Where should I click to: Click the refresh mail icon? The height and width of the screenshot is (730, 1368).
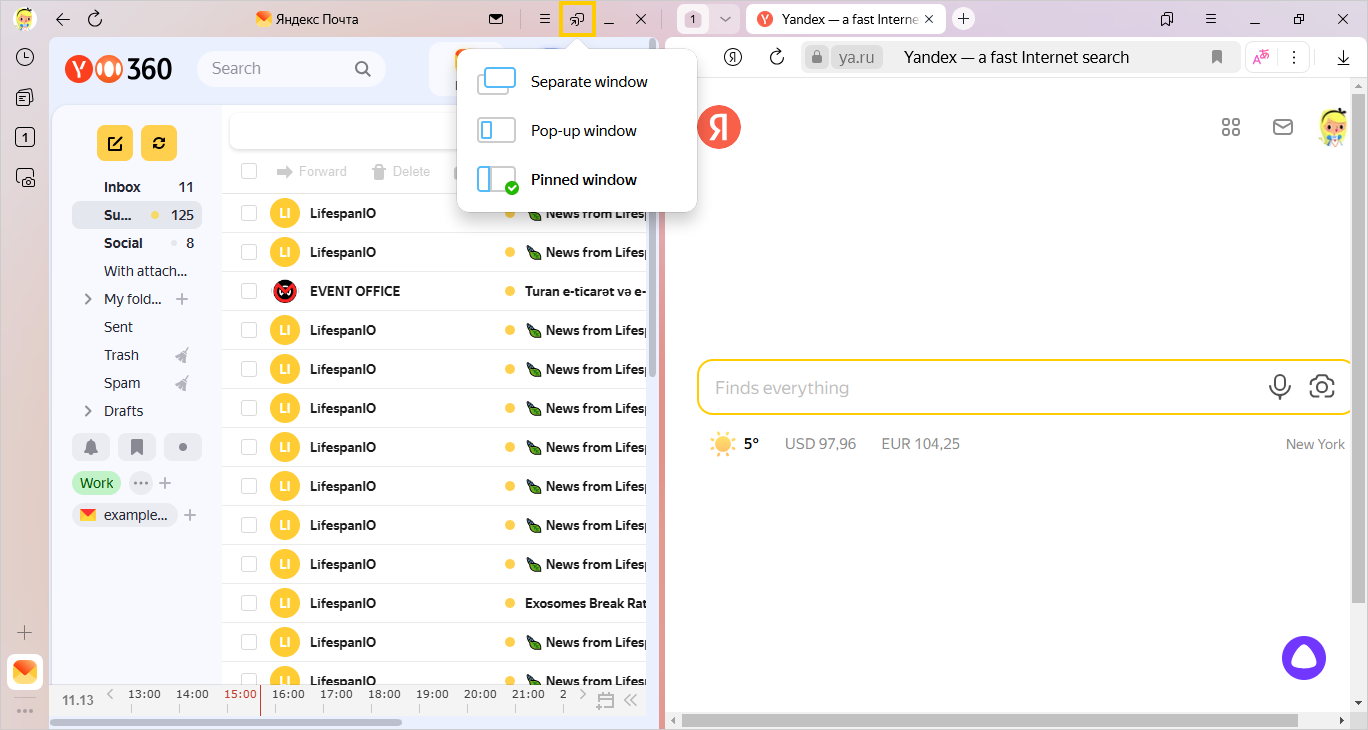pos(159,143)
